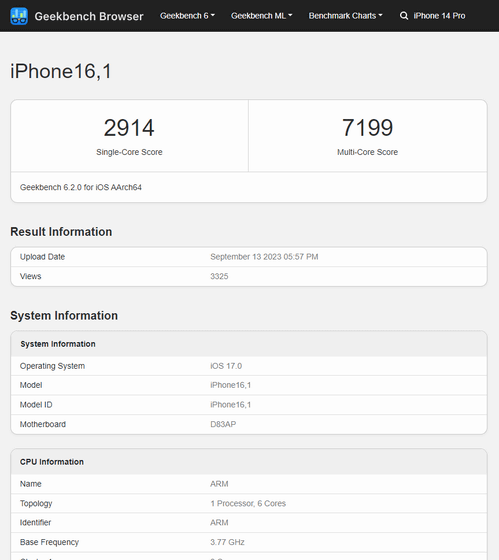Click the Upload Date label
This screenshot has width=499, height=560.
click(x=43, y=257)
